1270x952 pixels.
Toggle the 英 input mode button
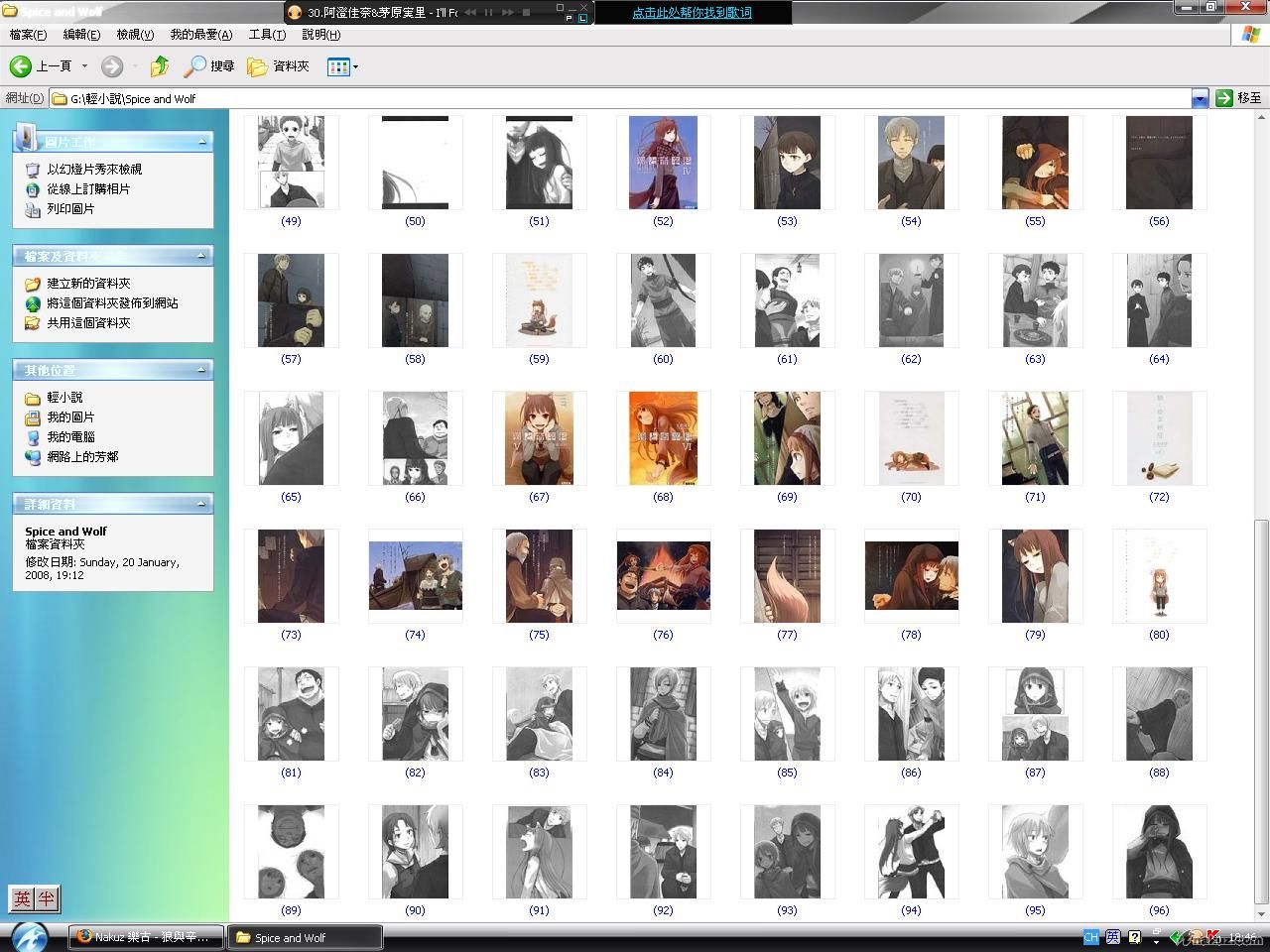tap(22, 899)
